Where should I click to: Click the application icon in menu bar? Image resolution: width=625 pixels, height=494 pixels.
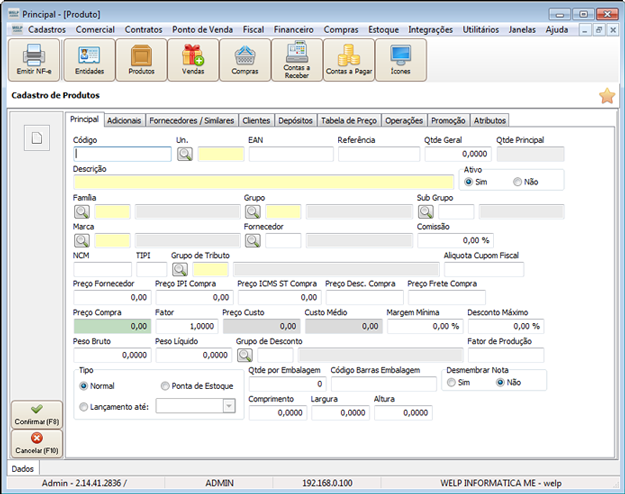[17, 29]
